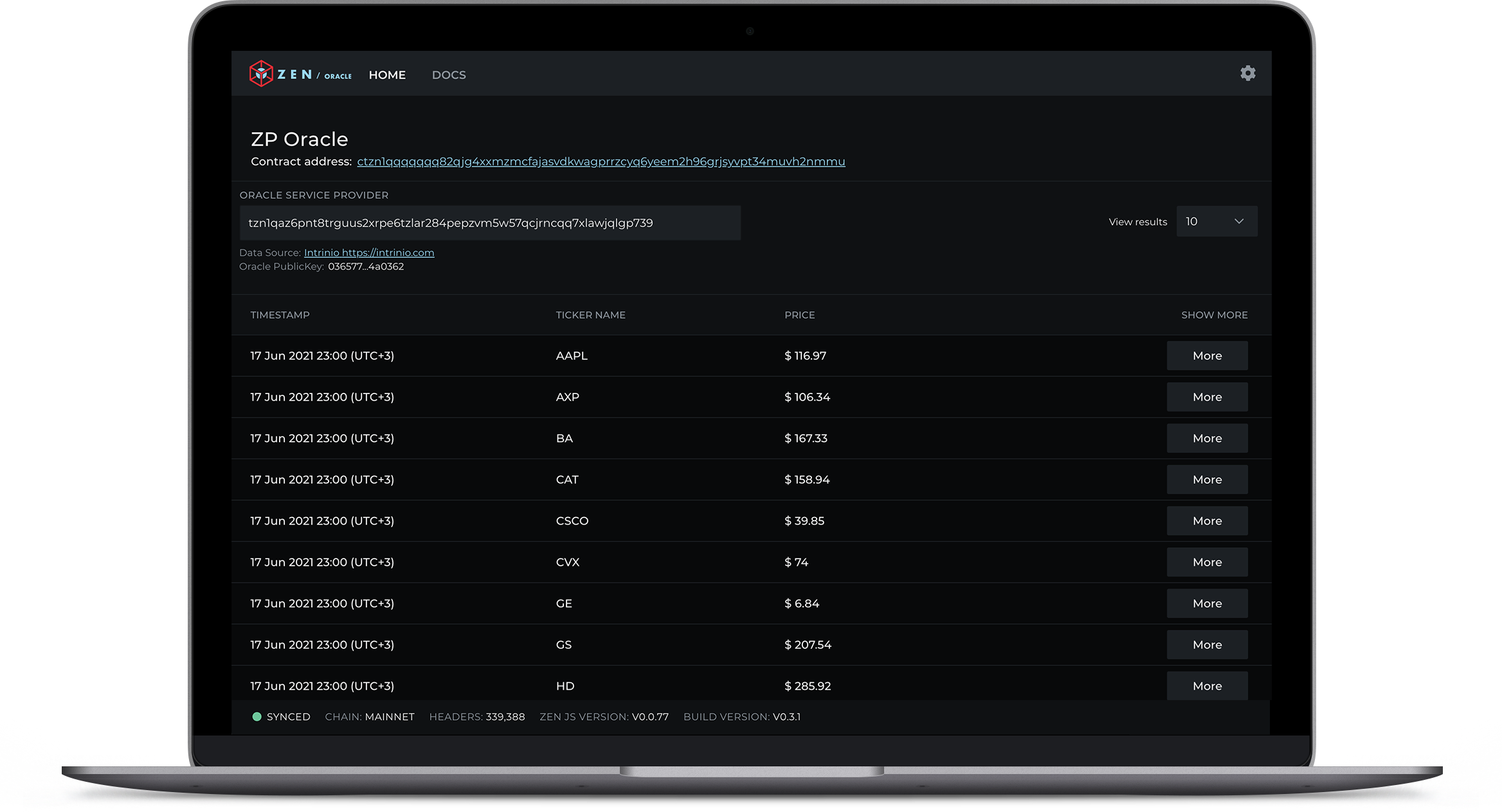
Task: Click More next to BA's price
Action: 1206,438
